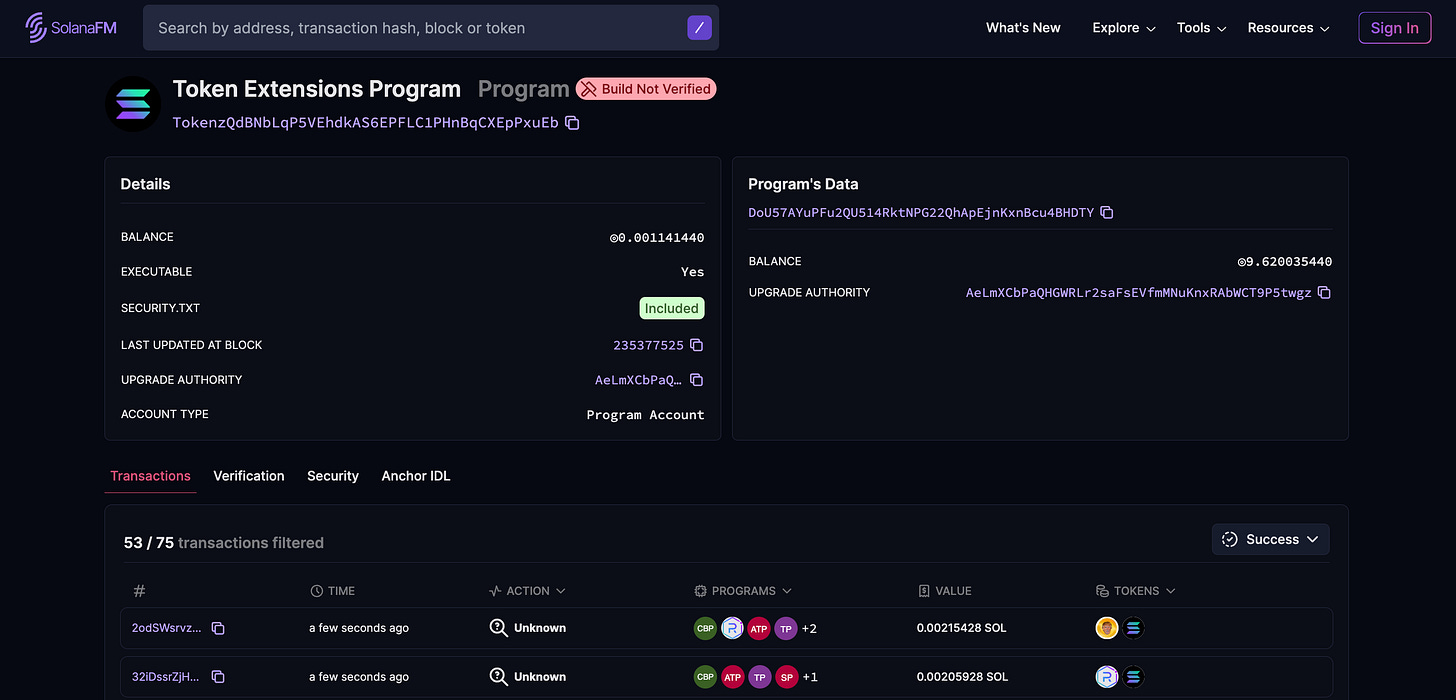Viewport: 1456px width, 700px height.
Task: Click the +1 more programs indicator
Action: [810, 677]
